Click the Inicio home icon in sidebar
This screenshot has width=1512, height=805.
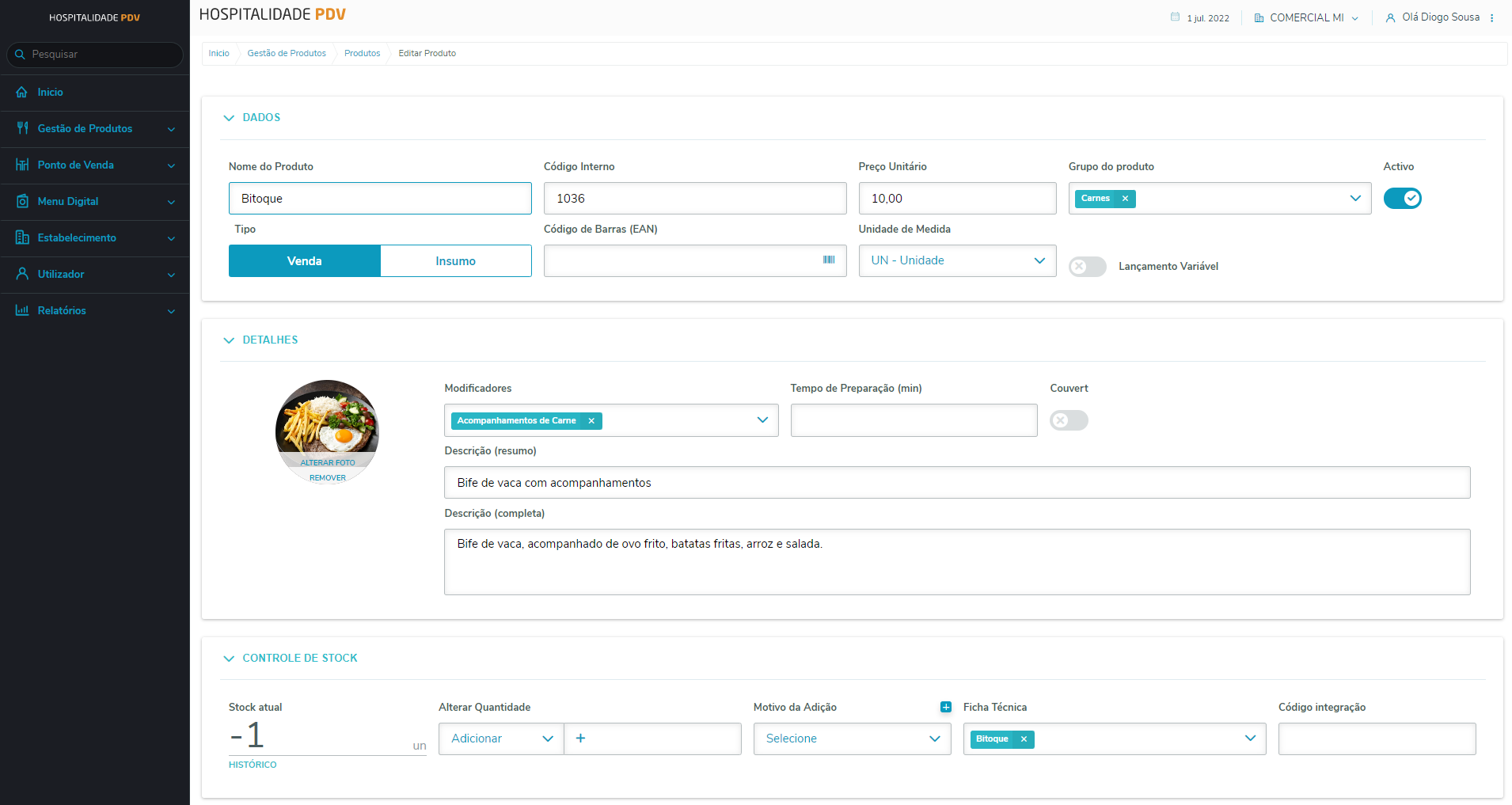[22, 93]
